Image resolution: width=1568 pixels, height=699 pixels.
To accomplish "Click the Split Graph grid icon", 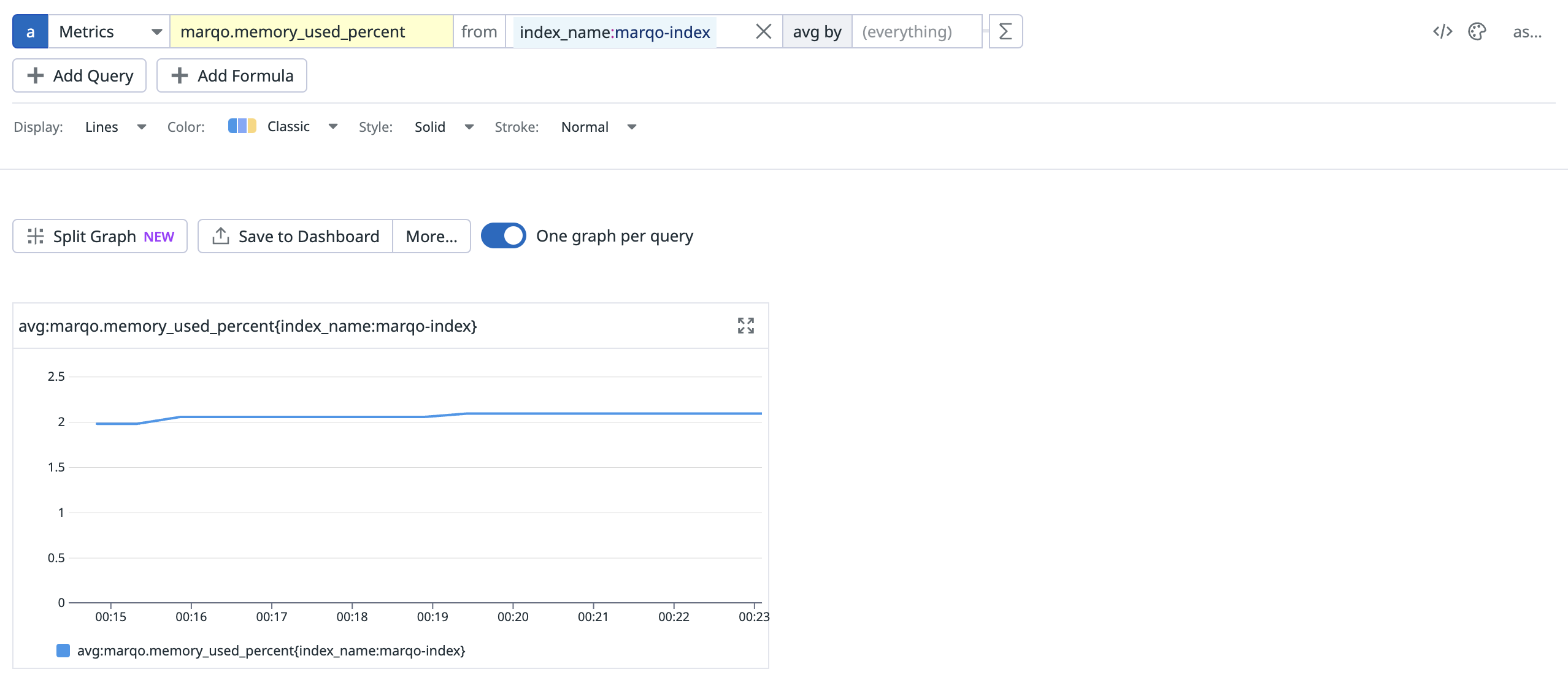I will 36,237.
